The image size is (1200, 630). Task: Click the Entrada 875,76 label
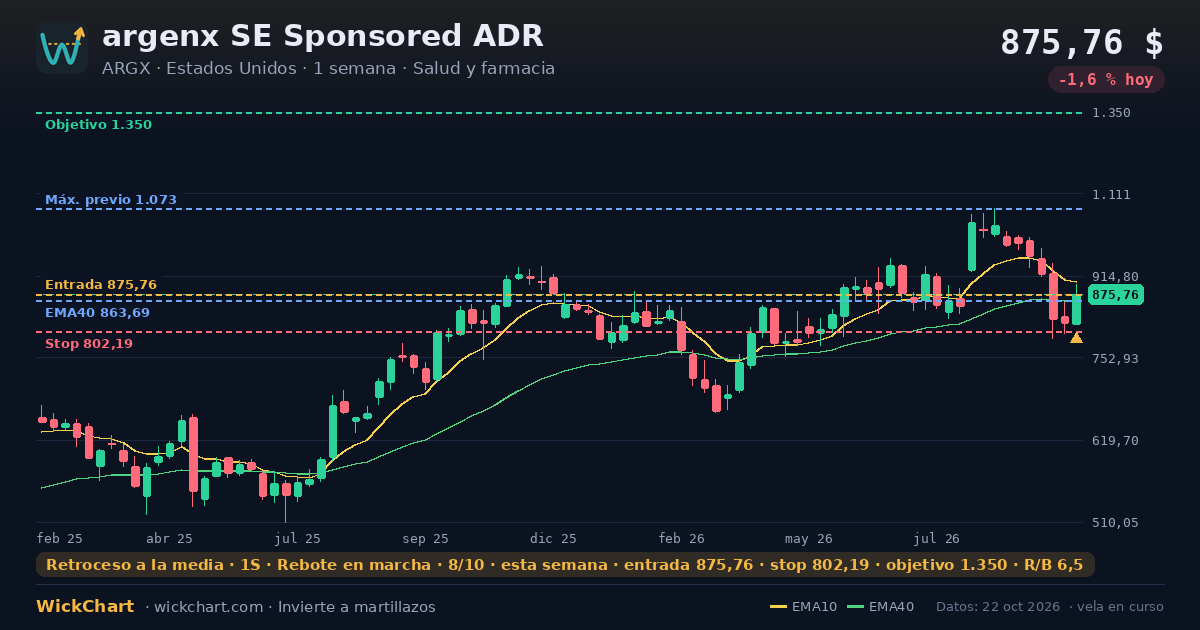click(x=101, y=285)
